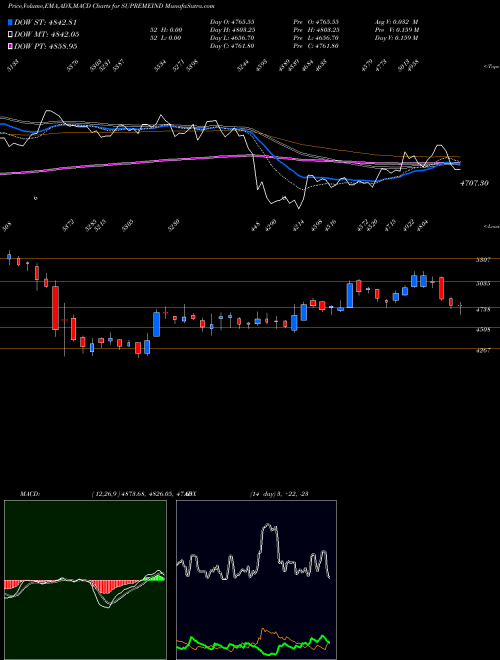Click the 4738 price level label

[482, 310]
